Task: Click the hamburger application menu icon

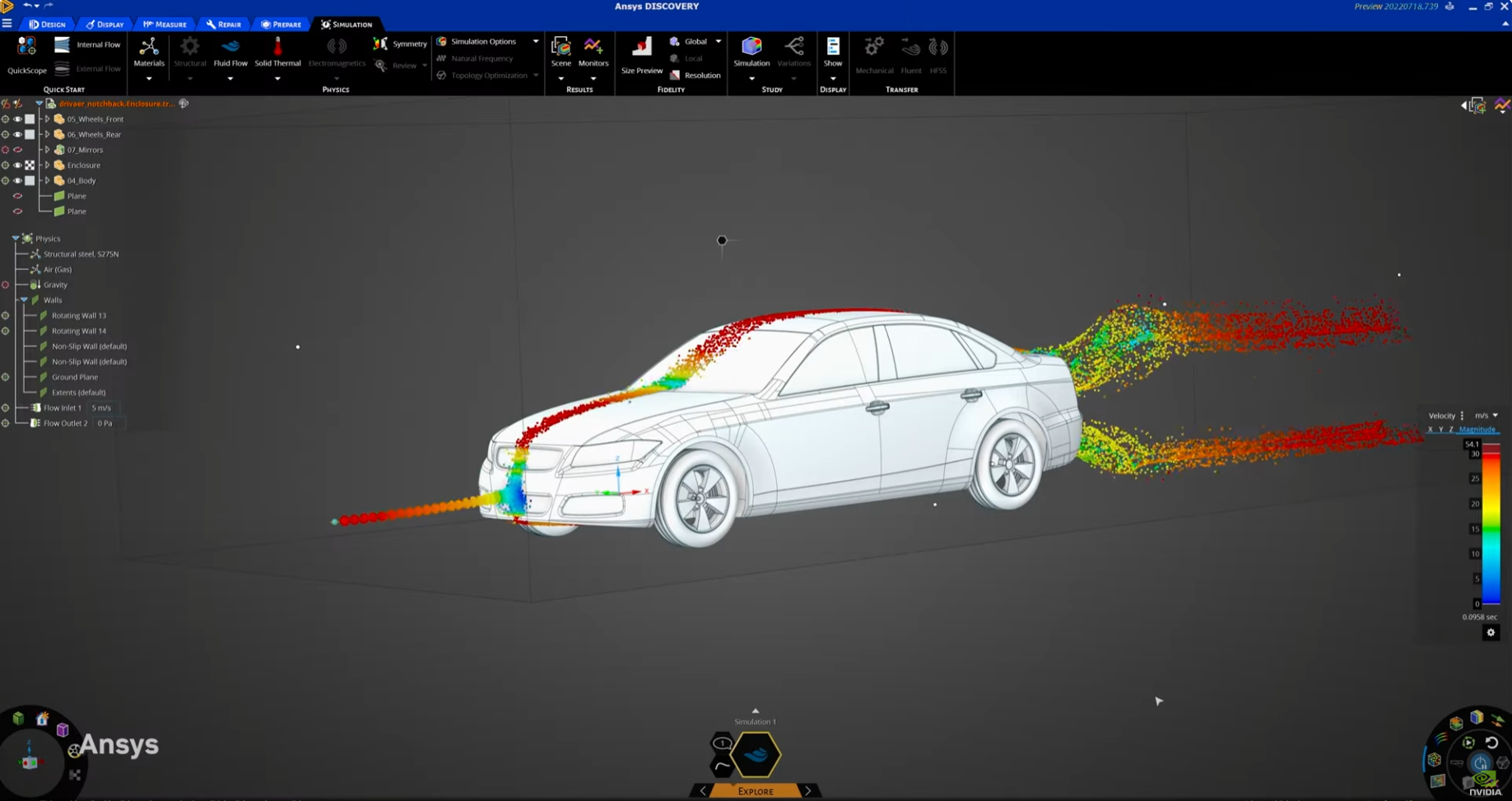Action: (7, 24)
